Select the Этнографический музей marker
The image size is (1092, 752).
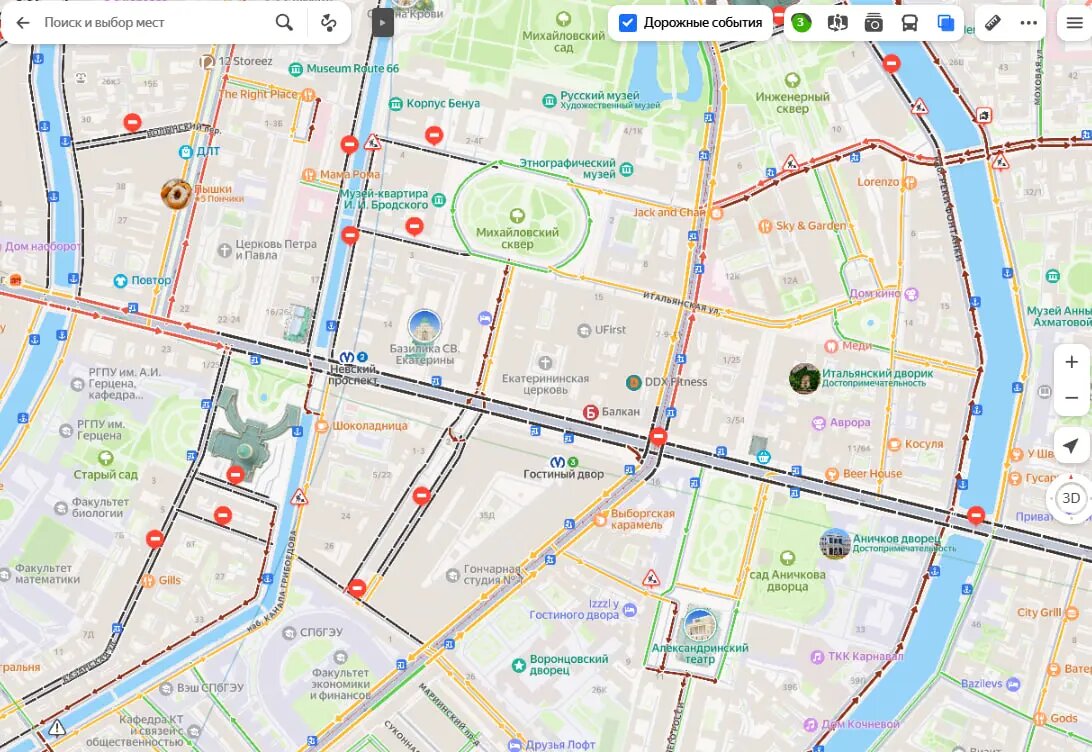[x=626, y=168]
